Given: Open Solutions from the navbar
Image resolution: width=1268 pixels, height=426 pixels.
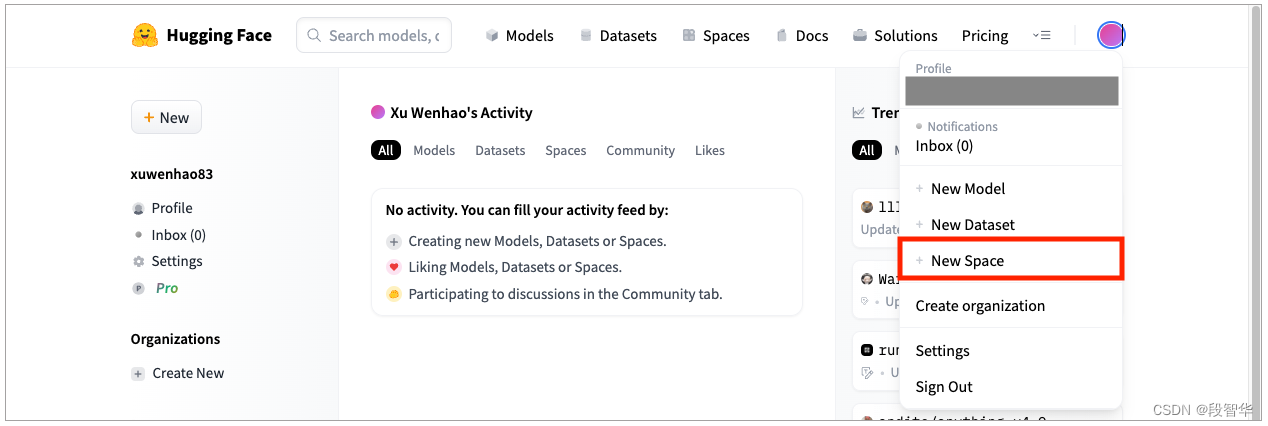Looking at the screenshot, I should pos(895,35).
